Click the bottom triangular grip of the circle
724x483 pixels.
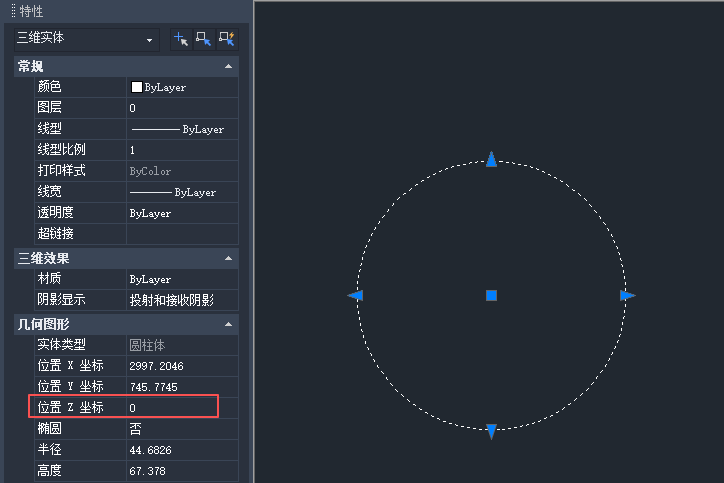491,431
